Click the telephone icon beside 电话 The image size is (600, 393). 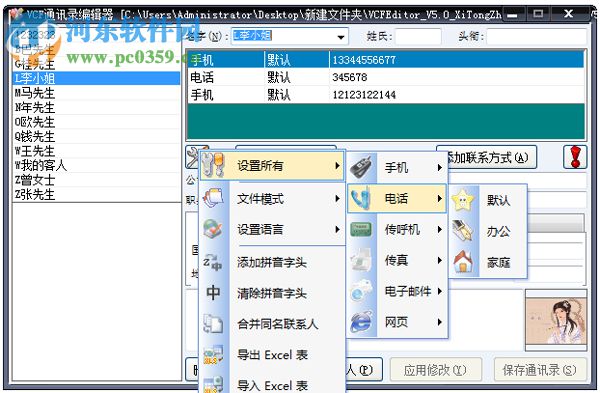click(x=361, y=198)
